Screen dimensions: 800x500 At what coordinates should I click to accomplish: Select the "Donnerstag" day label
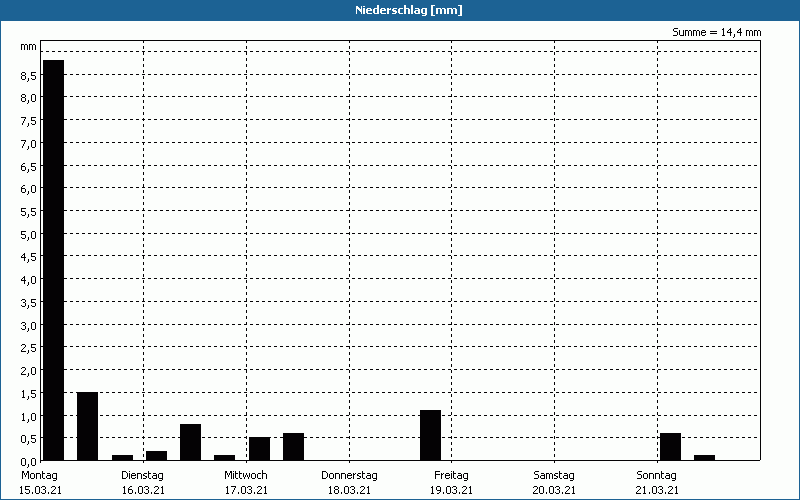[x=349, y=476]
